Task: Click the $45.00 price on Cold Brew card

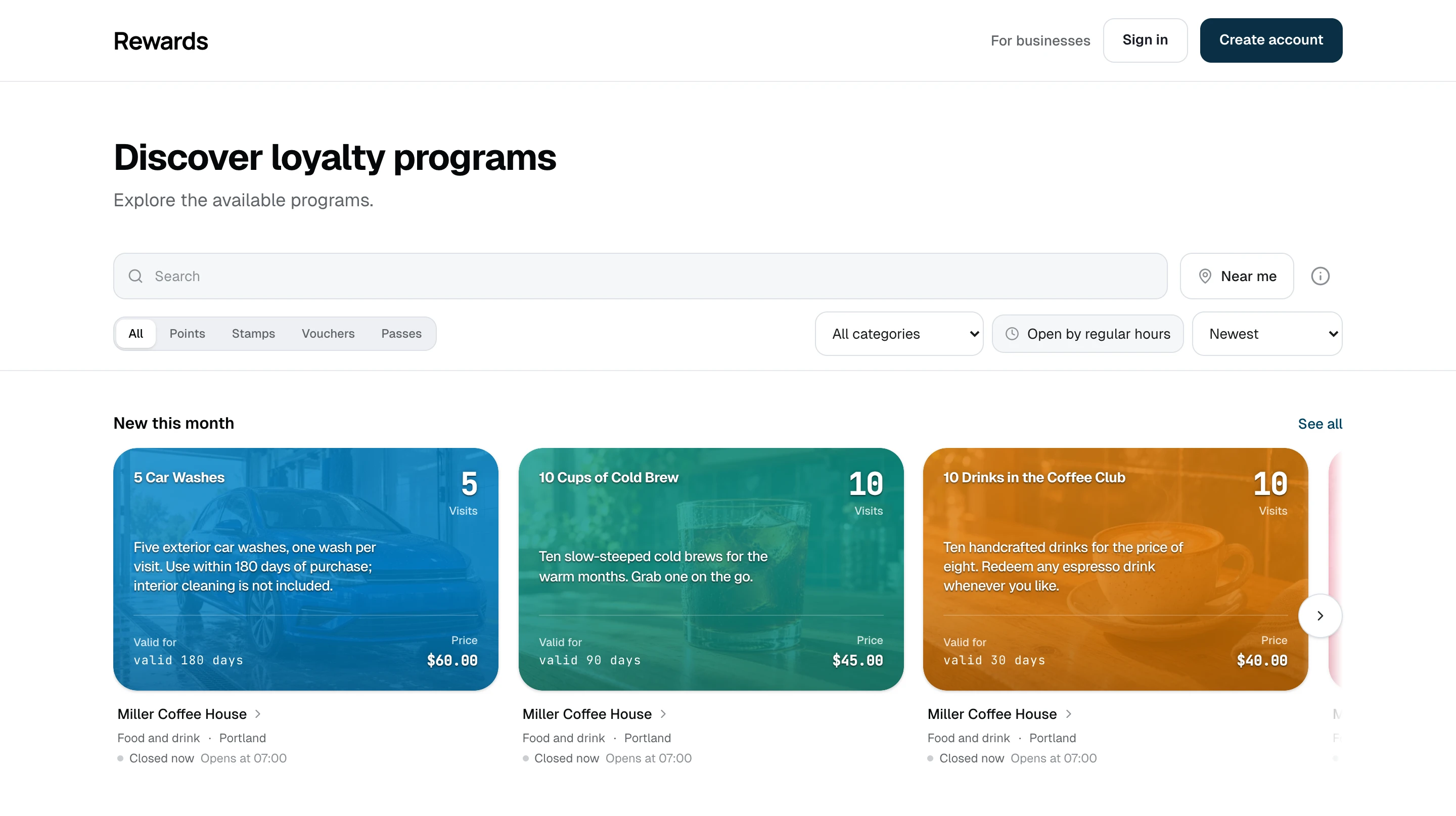Action: 857,660
